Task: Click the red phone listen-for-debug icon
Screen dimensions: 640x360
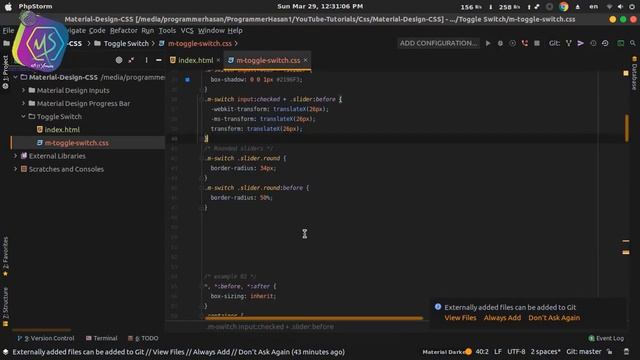Action: [524, 43]
